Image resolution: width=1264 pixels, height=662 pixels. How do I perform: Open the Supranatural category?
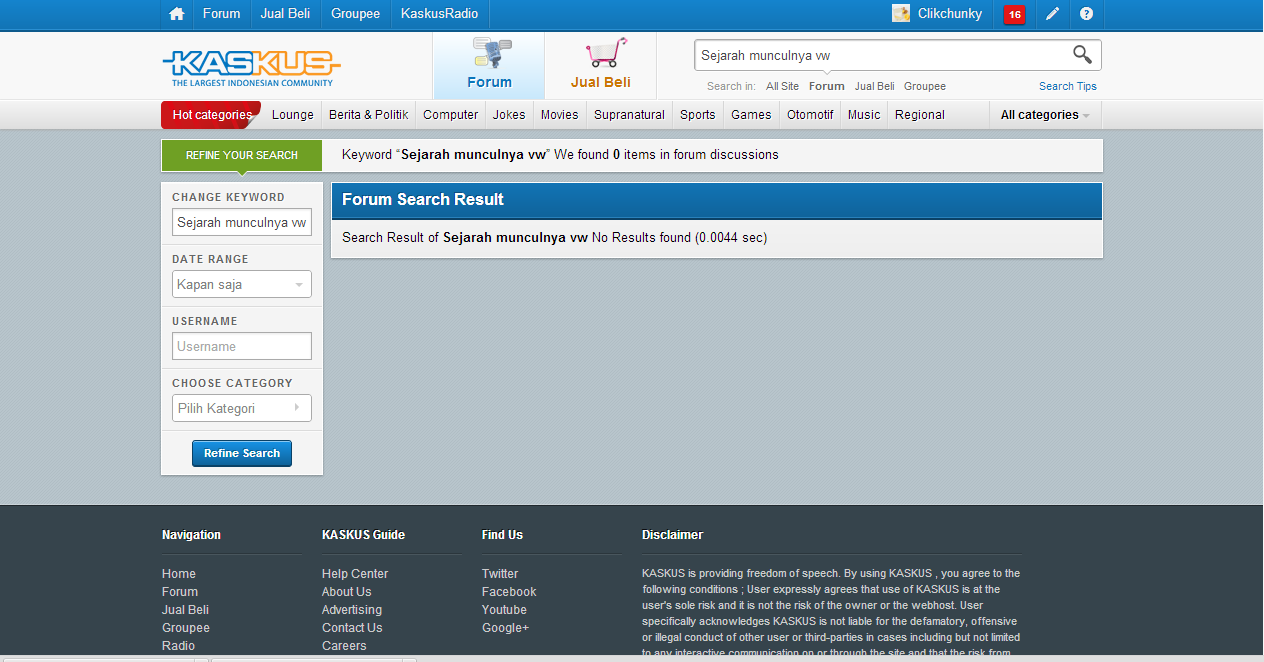coord(629,115)
